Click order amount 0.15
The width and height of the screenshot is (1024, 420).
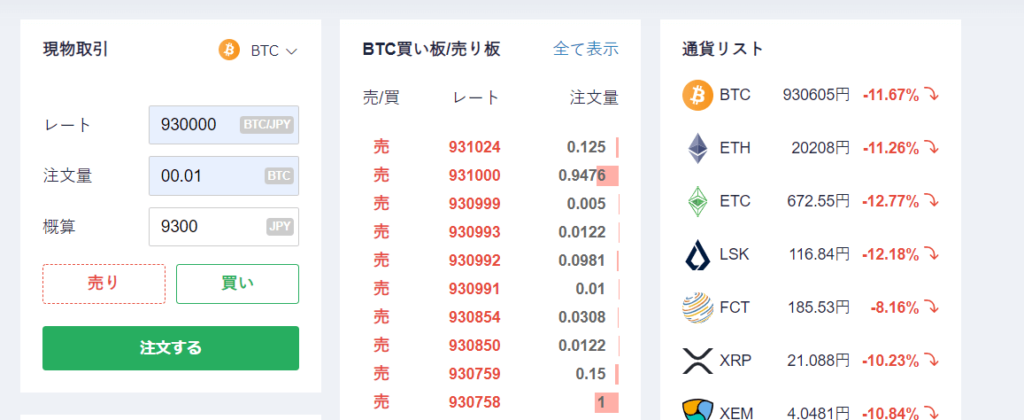pos(590,374)
